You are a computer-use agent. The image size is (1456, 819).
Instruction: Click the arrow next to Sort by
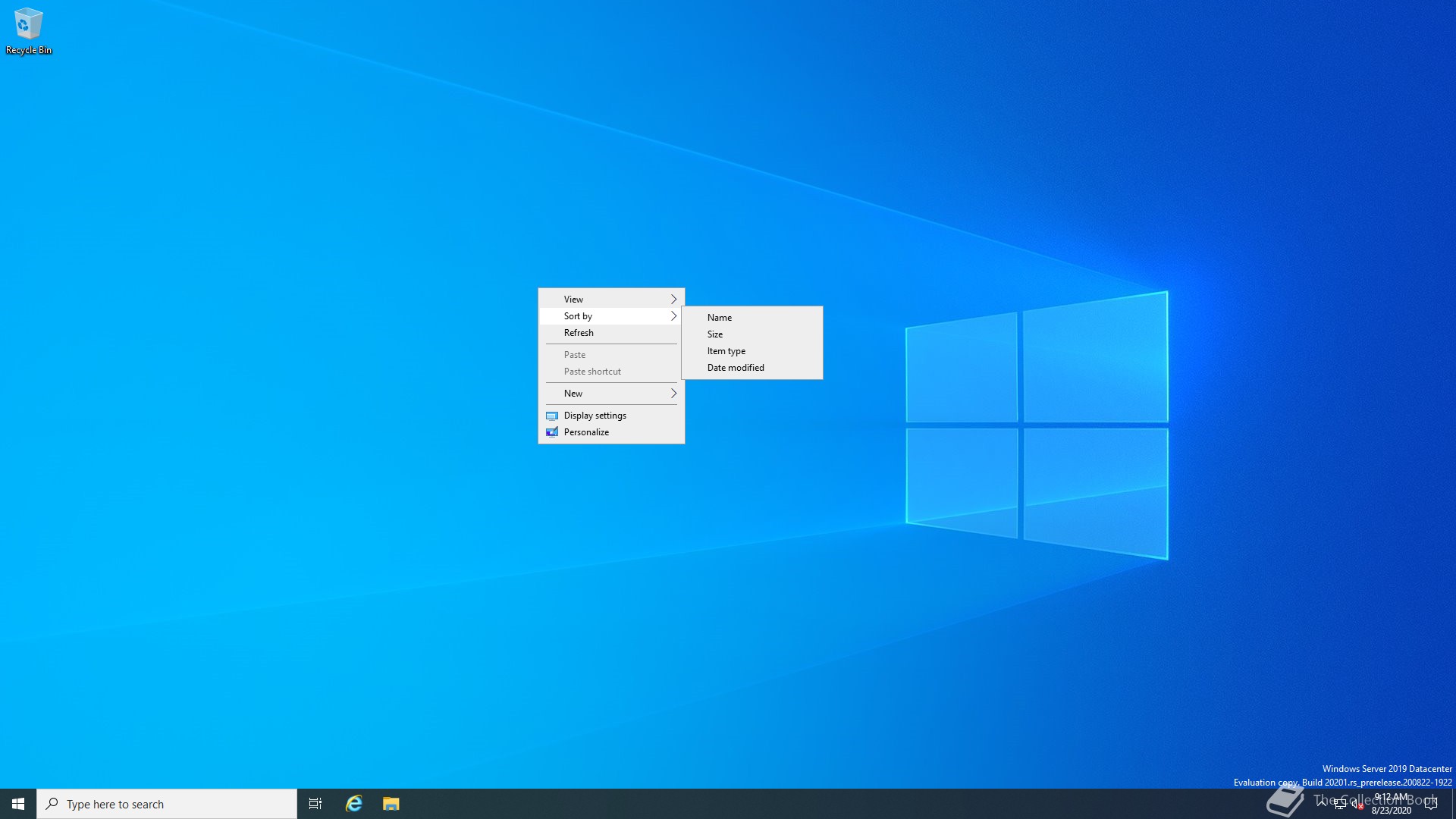click(x=673, y=316)
